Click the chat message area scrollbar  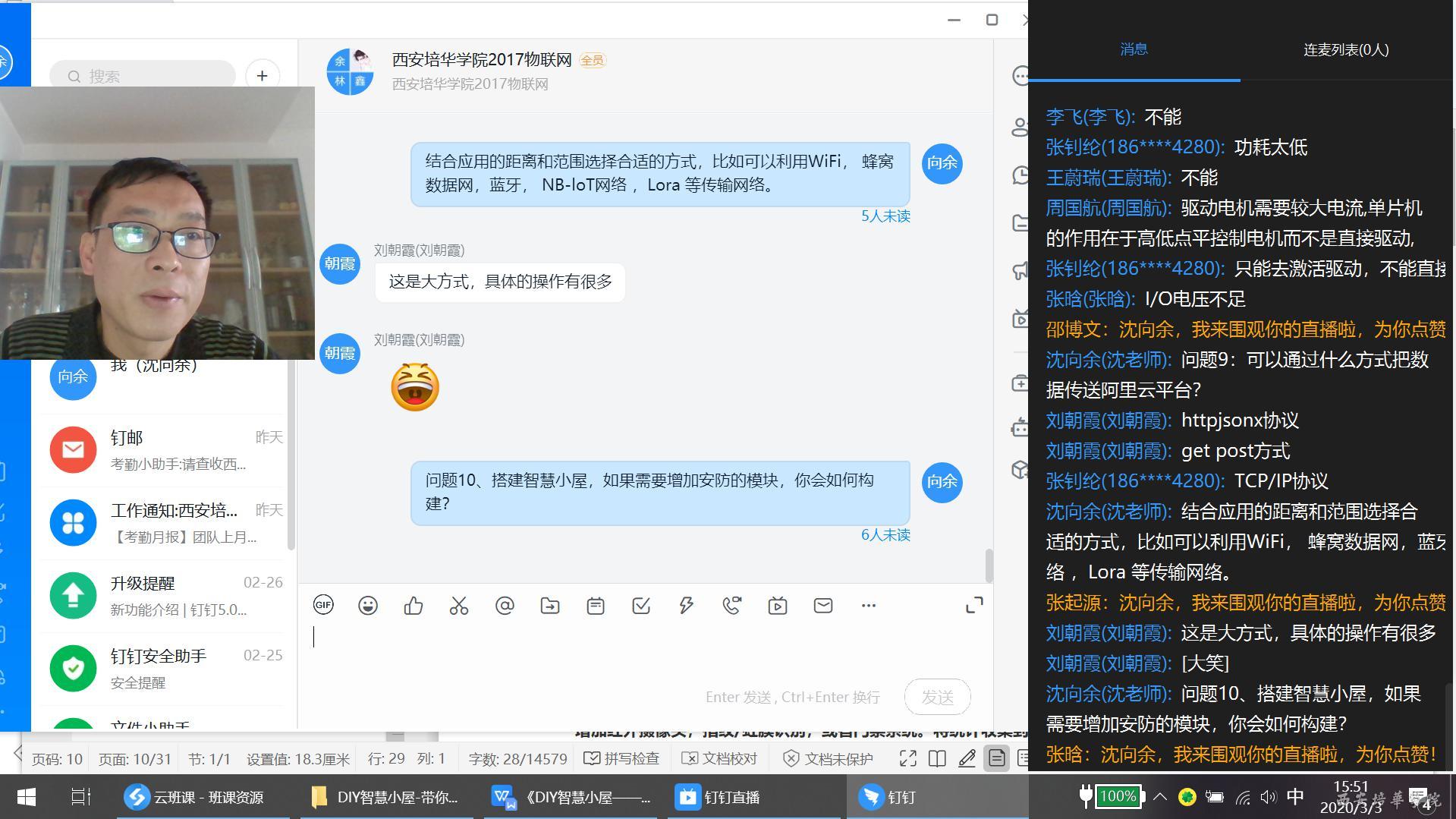(x=989, y=565)
